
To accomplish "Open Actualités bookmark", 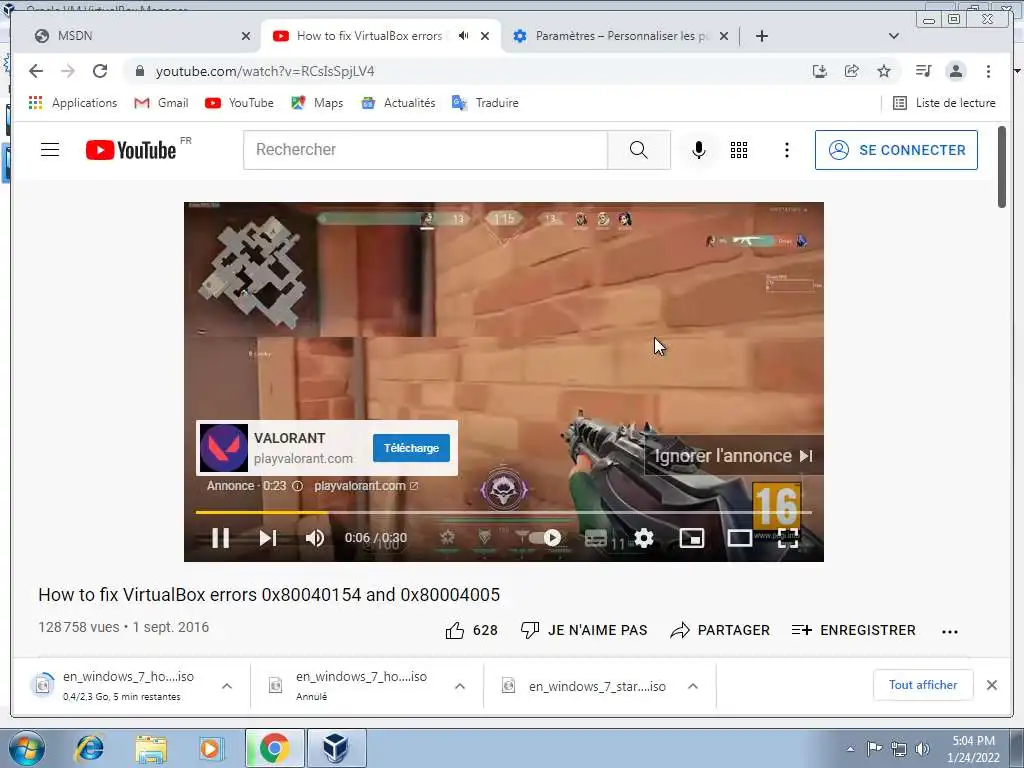I will tap(398, 103).
